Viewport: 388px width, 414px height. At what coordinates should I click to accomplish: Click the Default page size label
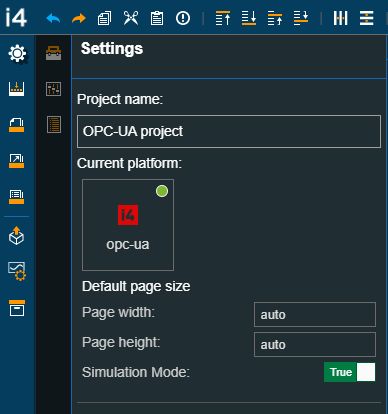click(x=136, y=286)
